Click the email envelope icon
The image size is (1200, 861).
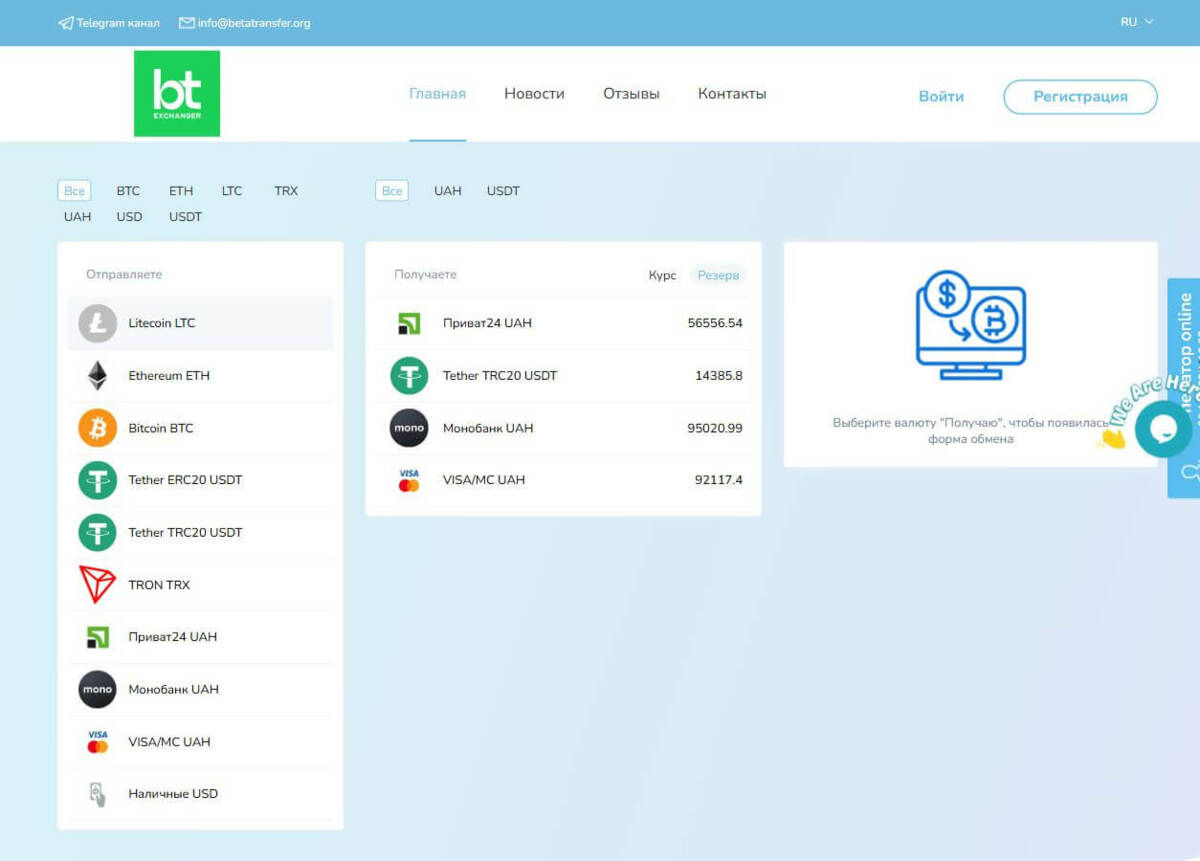tap(187, 23)
